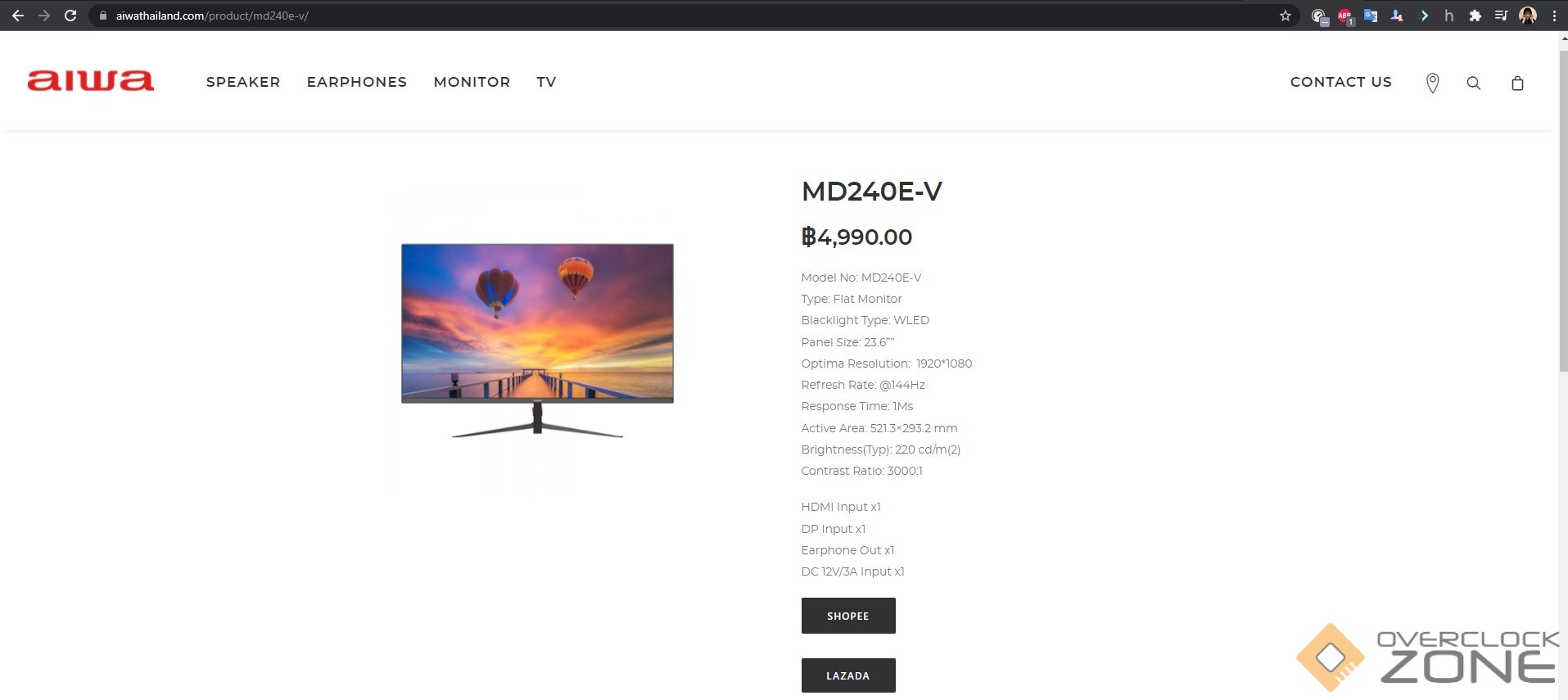Buy via the LAZADA button
1568x700 pixels.
(848, 675)
